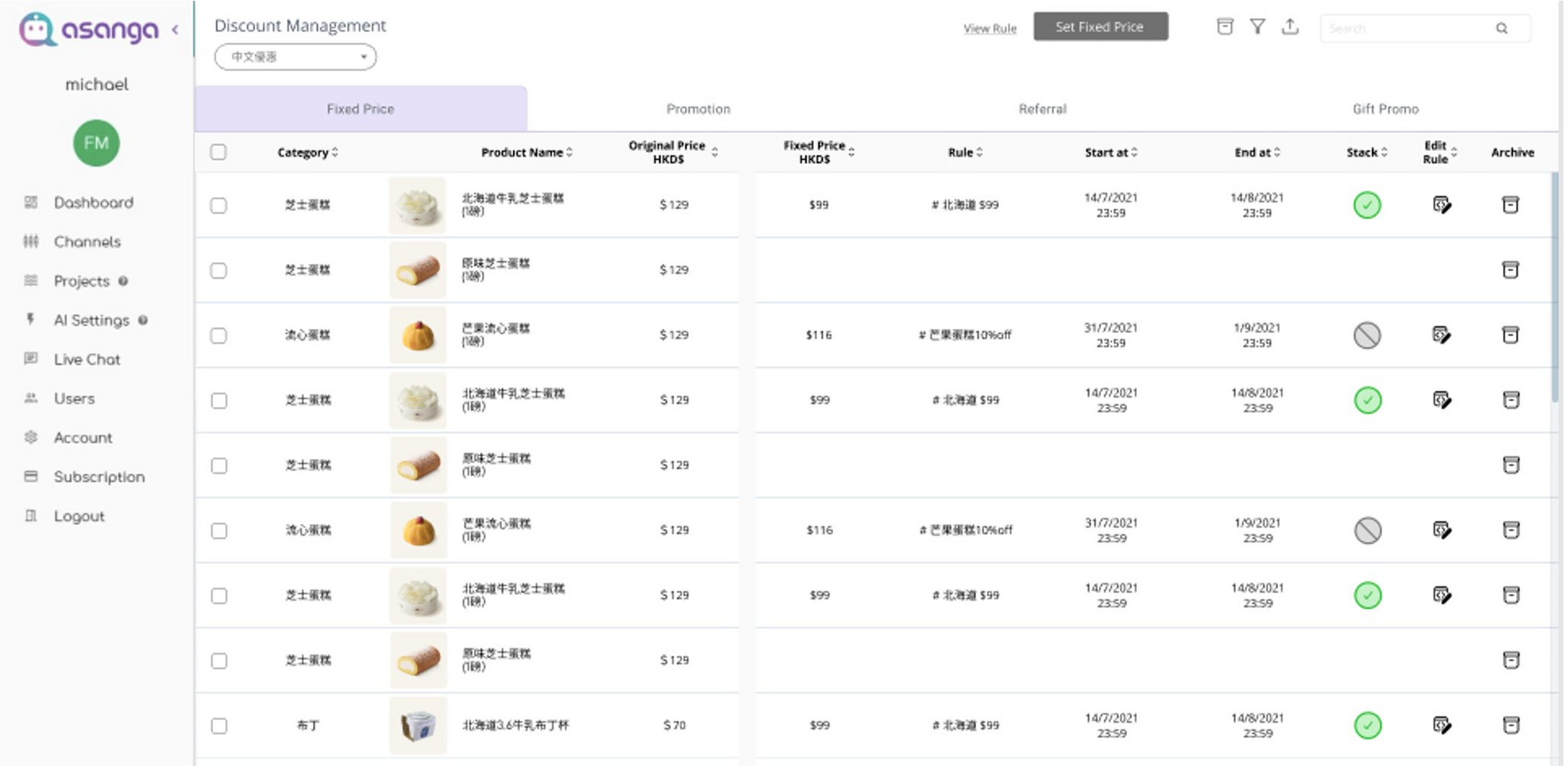Toggle the select-all checkbox in table header
This screenshot has height=766, width=1568.
pyautogui.click(x=219, y=152)
